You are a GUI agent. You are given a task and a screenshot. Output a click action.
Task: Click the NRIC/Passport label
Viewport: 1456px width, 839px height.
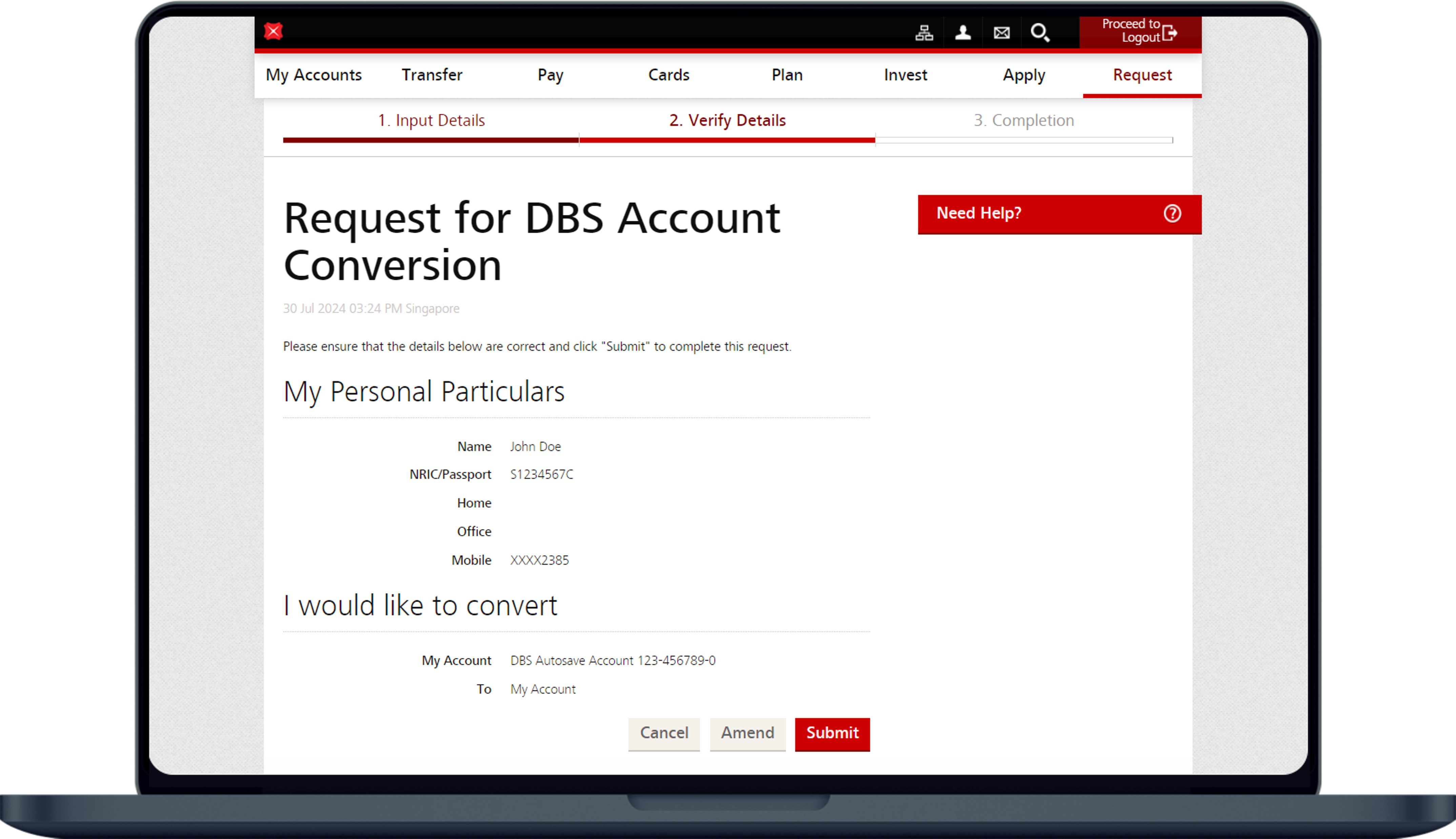450,474
